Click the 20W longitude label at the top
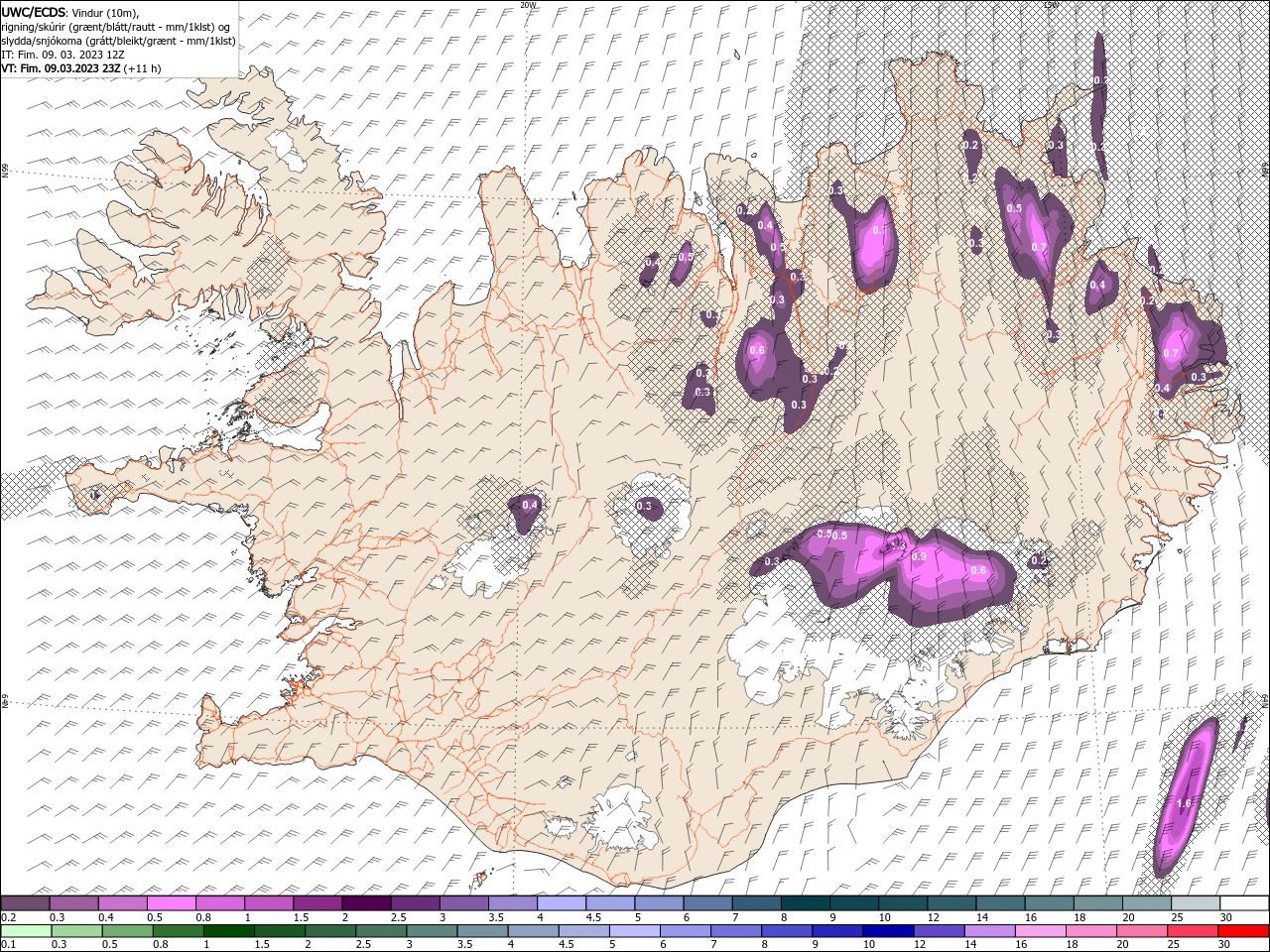 (x=528, y=4)
